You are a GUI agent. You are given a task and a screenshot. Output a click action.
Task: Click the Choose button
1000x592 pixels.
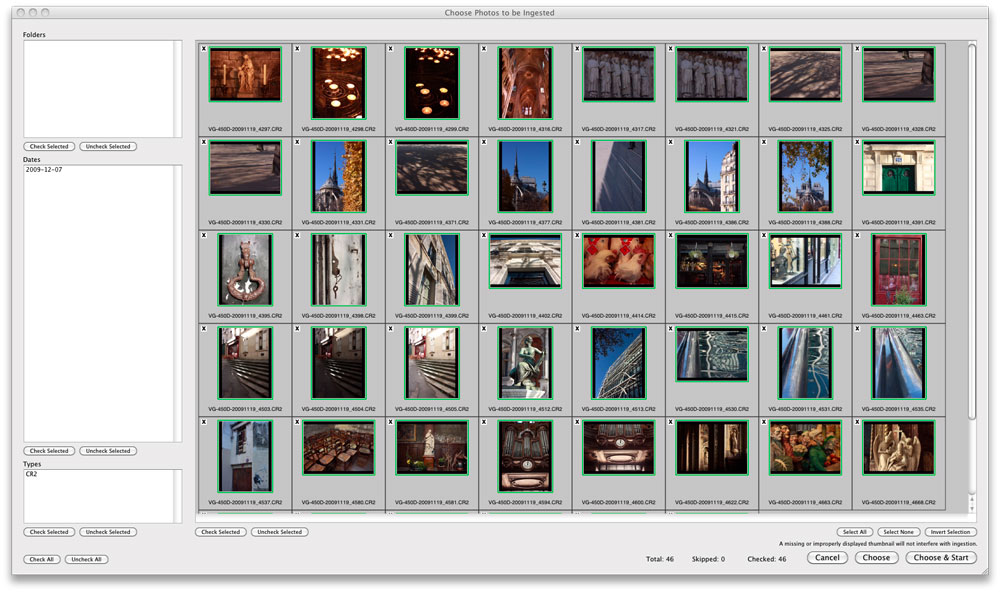click(x=876, y=558)
